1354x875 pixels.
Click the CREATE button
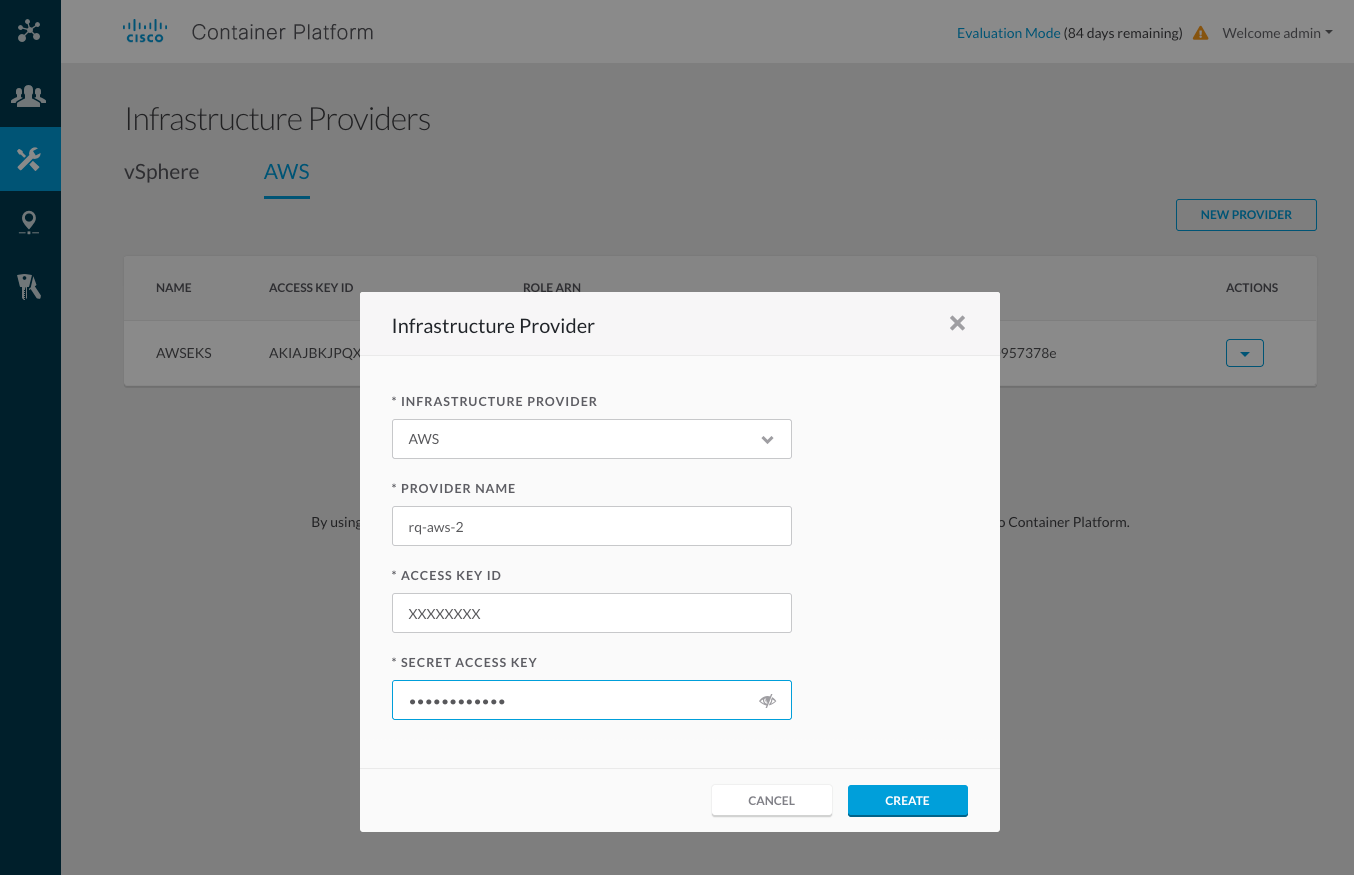(x=907, y=800)
